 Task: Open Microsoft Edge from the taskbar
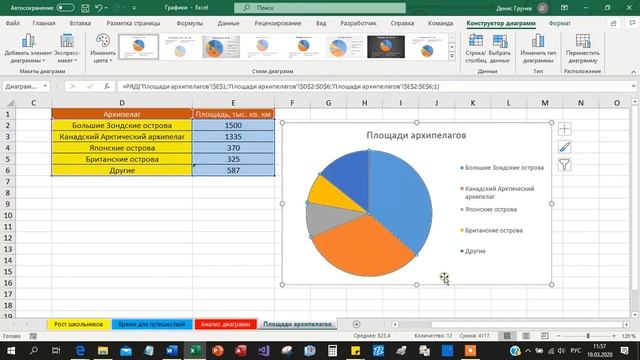point(80,351)
